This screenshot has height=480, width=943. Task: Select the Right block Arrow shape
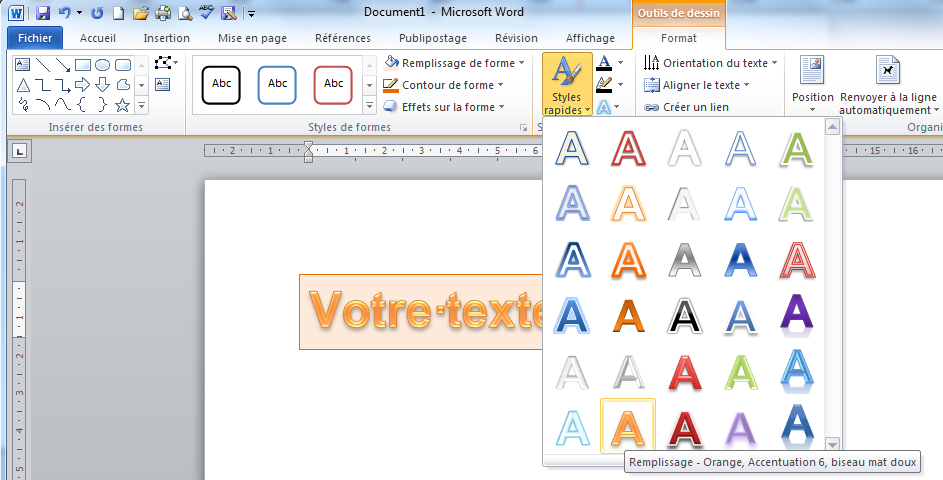[82, 85]
